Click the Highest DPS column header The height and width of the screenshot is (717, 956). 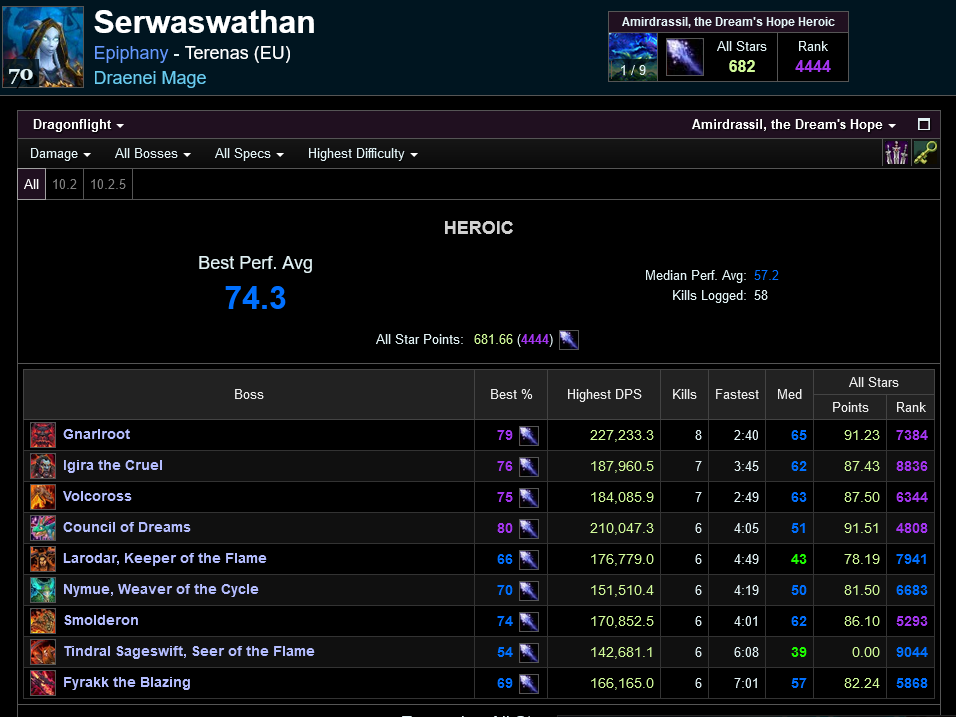604,394
